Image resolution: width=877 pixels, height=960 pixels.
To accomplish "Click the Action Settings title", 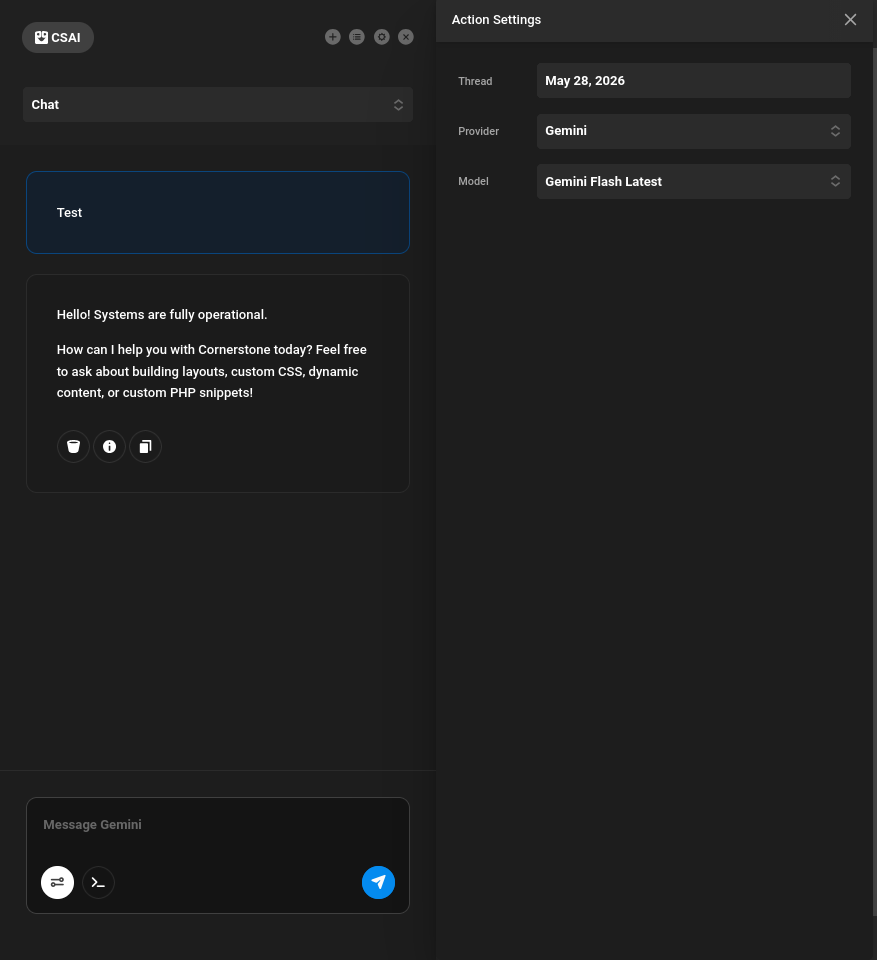I will tap(496, 20).
